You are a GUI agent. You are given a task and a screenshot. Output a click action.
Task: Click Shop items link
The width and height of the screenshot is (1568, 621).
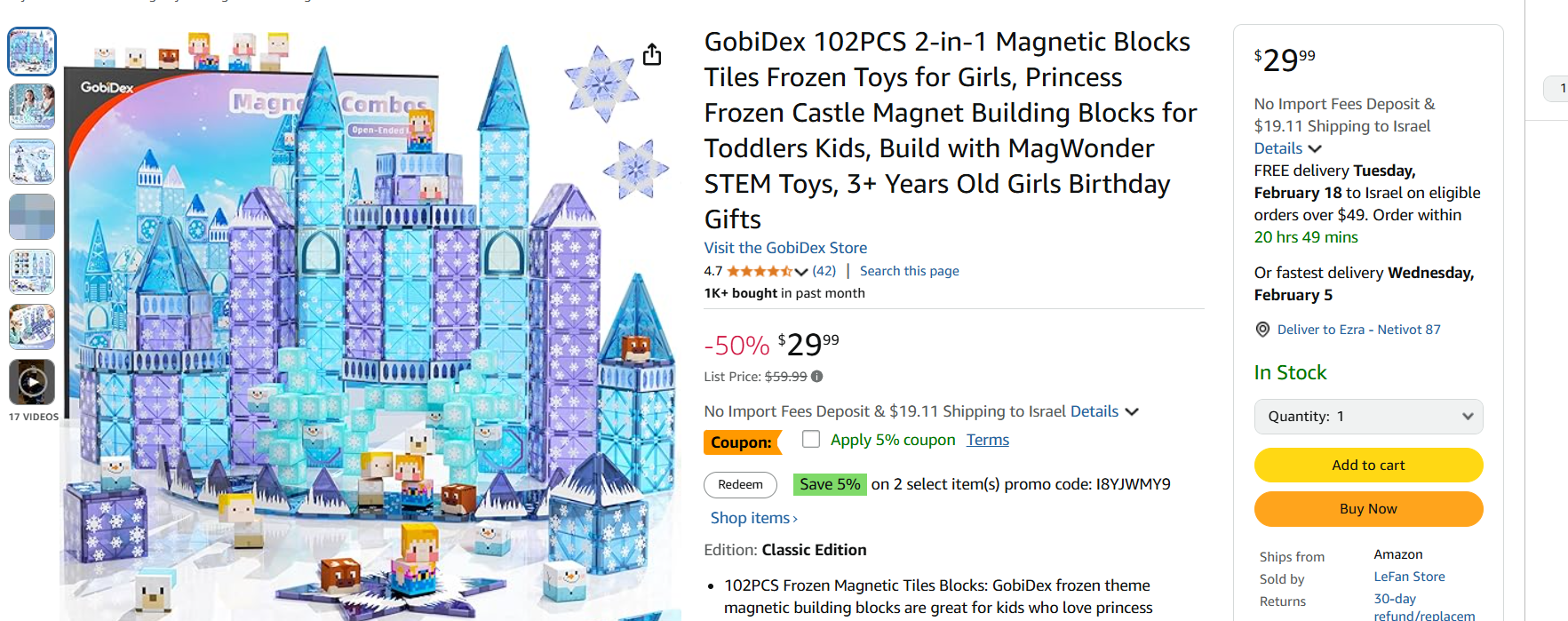753,518
